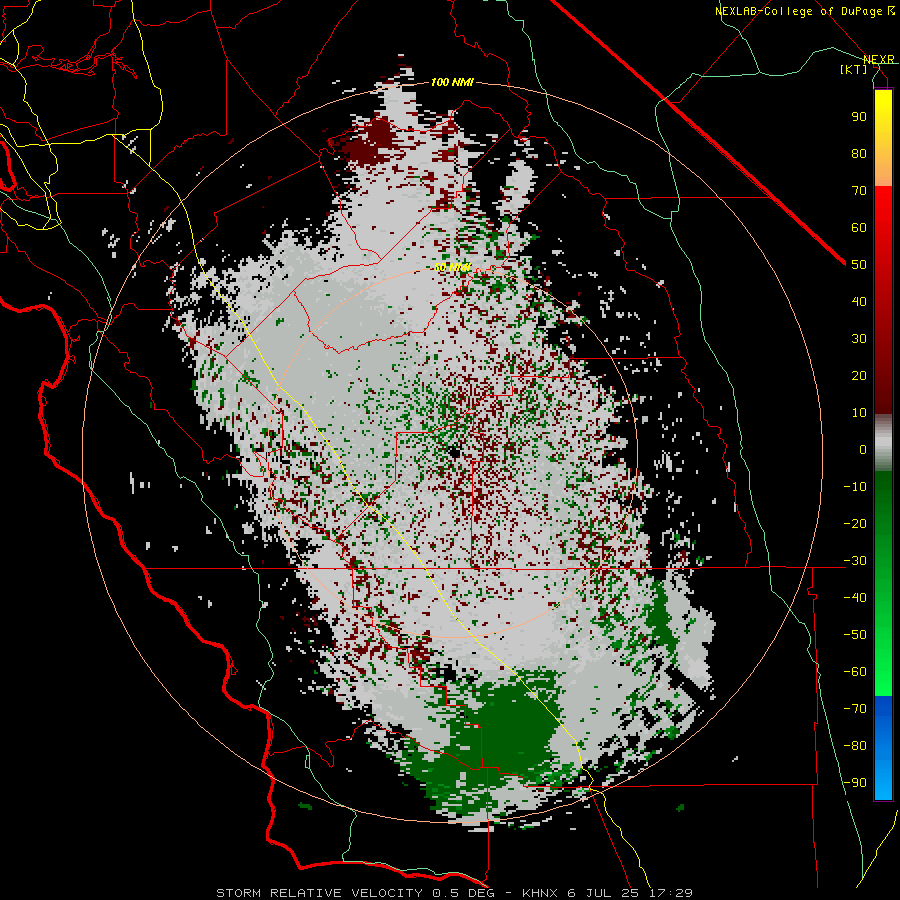Click the -90 value on the velocity scale
900x900 pixels.
pos(855,783)
